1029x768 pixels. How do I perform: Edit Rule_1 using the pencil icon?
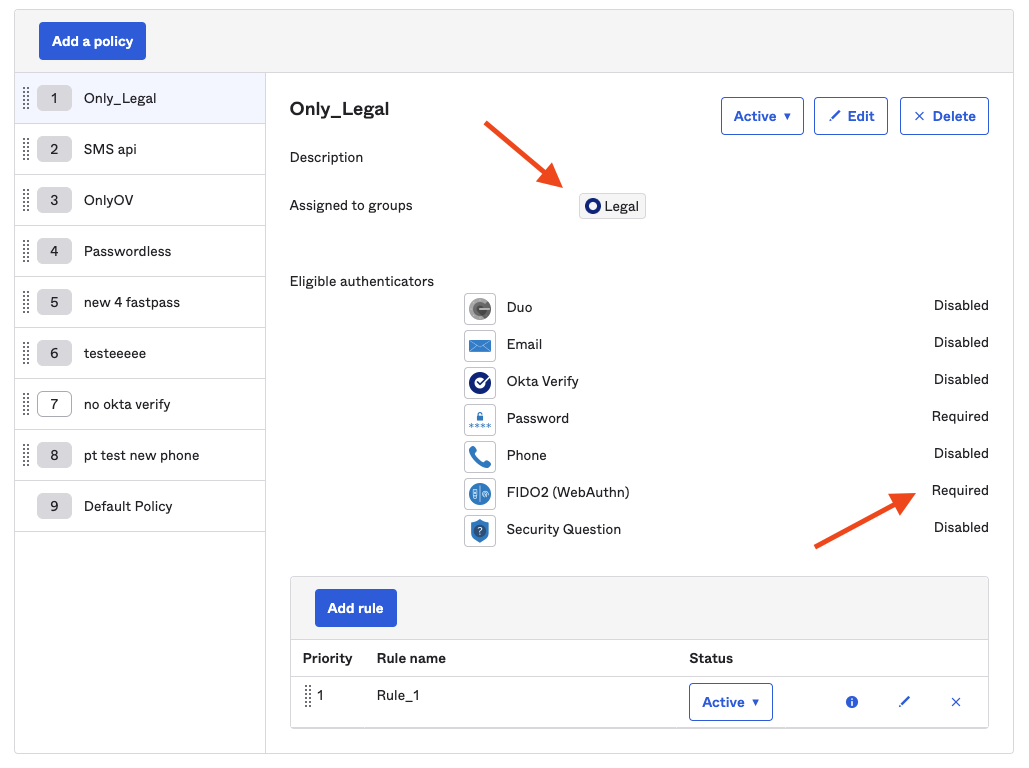tap(904, 702)
